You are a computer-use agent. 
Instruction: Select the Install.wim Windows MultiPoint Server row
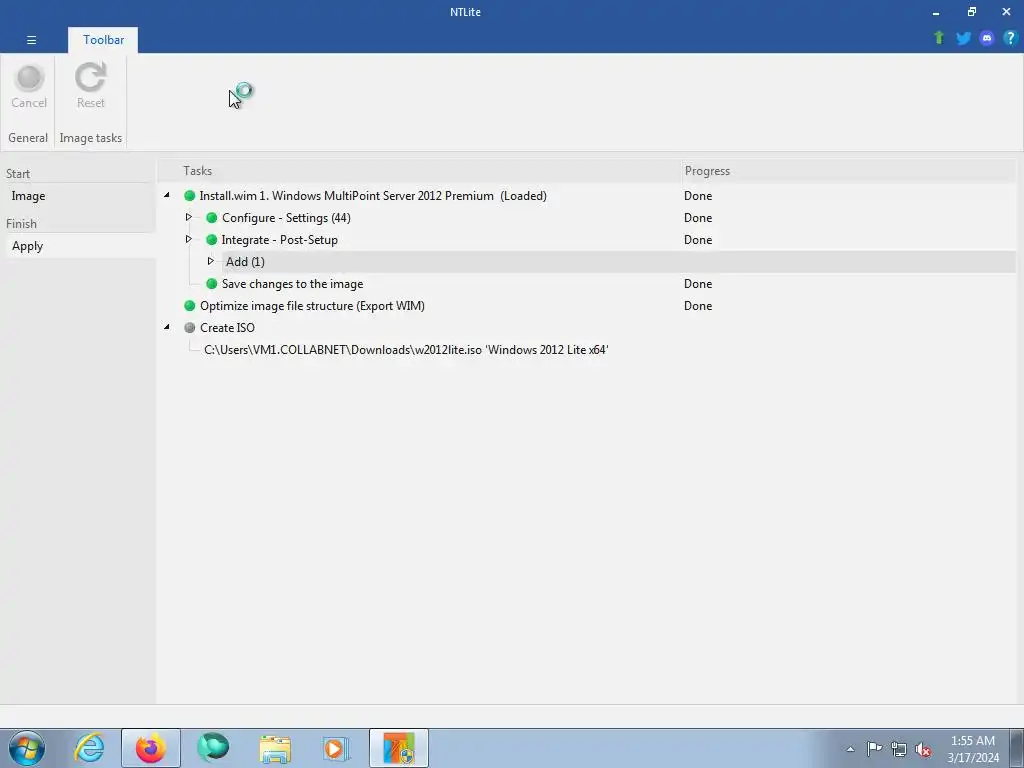click(x=586, y=196)
